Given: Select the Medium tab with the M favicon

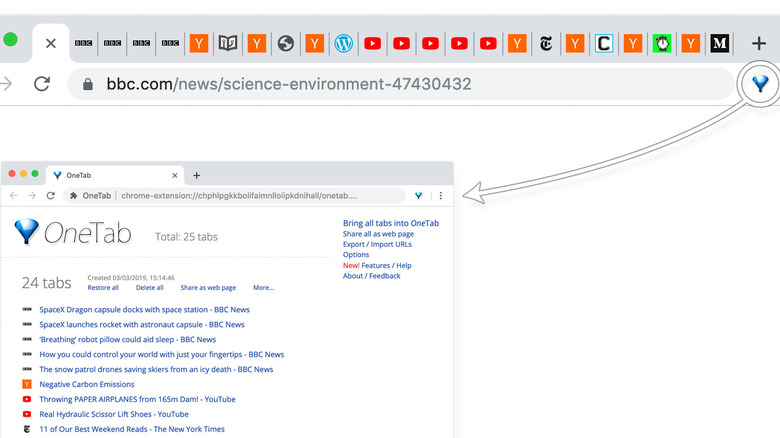Looking at the screenshot, I should (719, 43).
